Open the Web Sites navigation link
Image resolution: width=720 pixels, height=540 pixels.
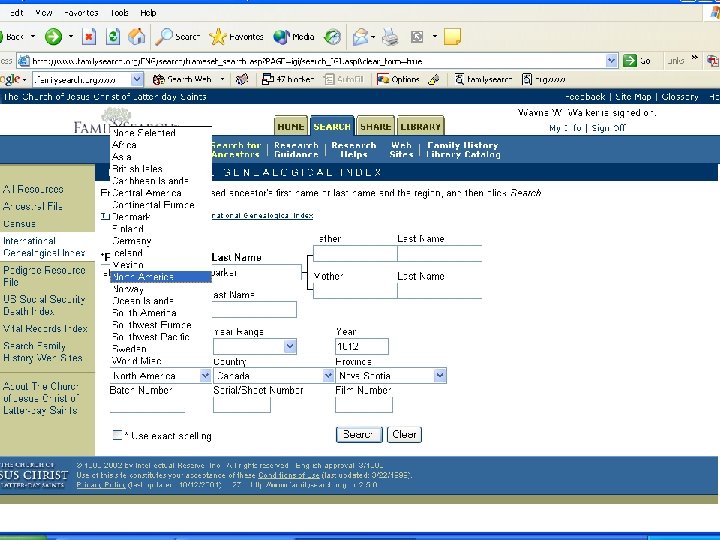401,150
